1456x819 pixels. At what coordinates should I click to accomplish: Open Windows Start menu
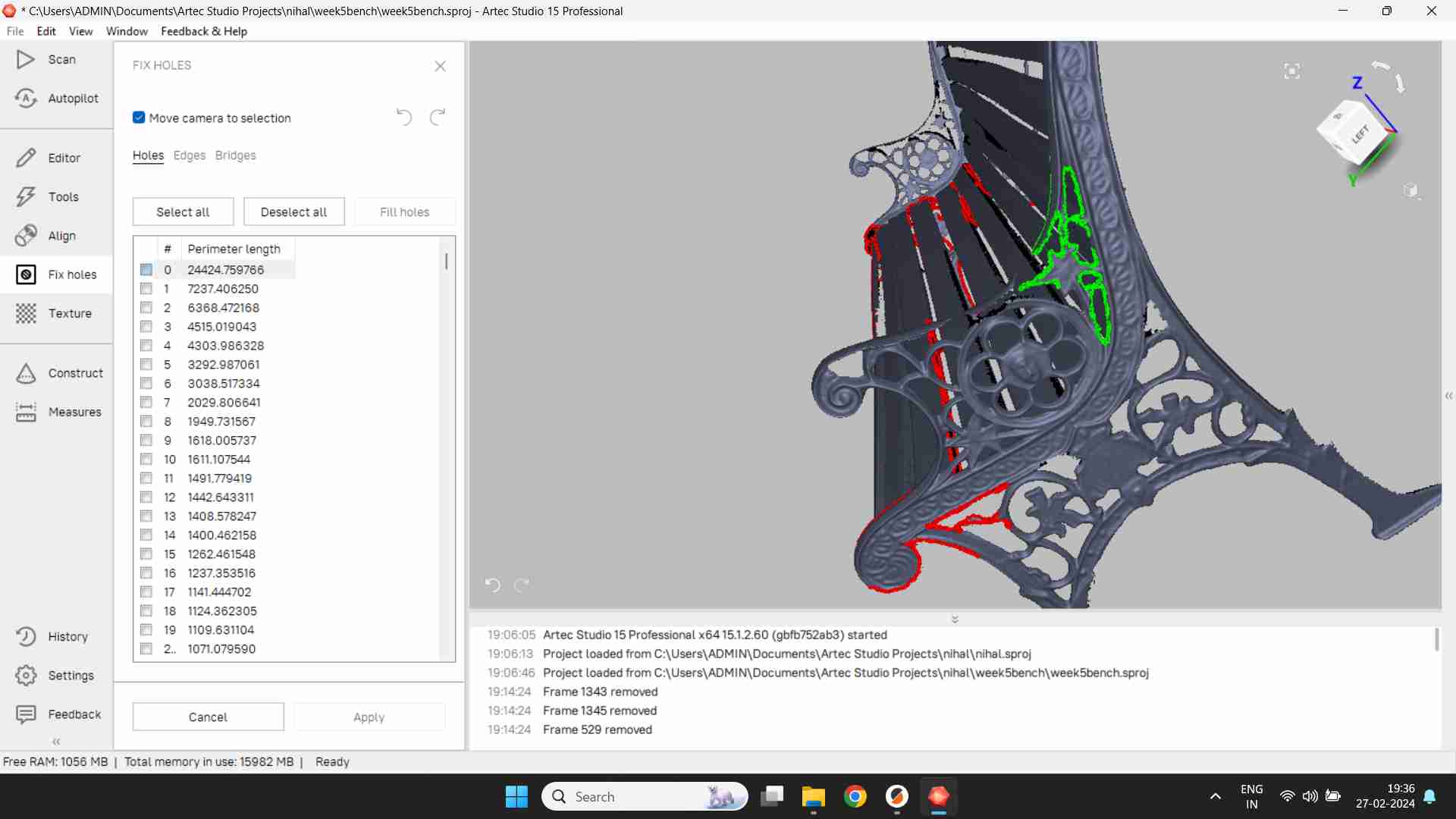(516, 796)
